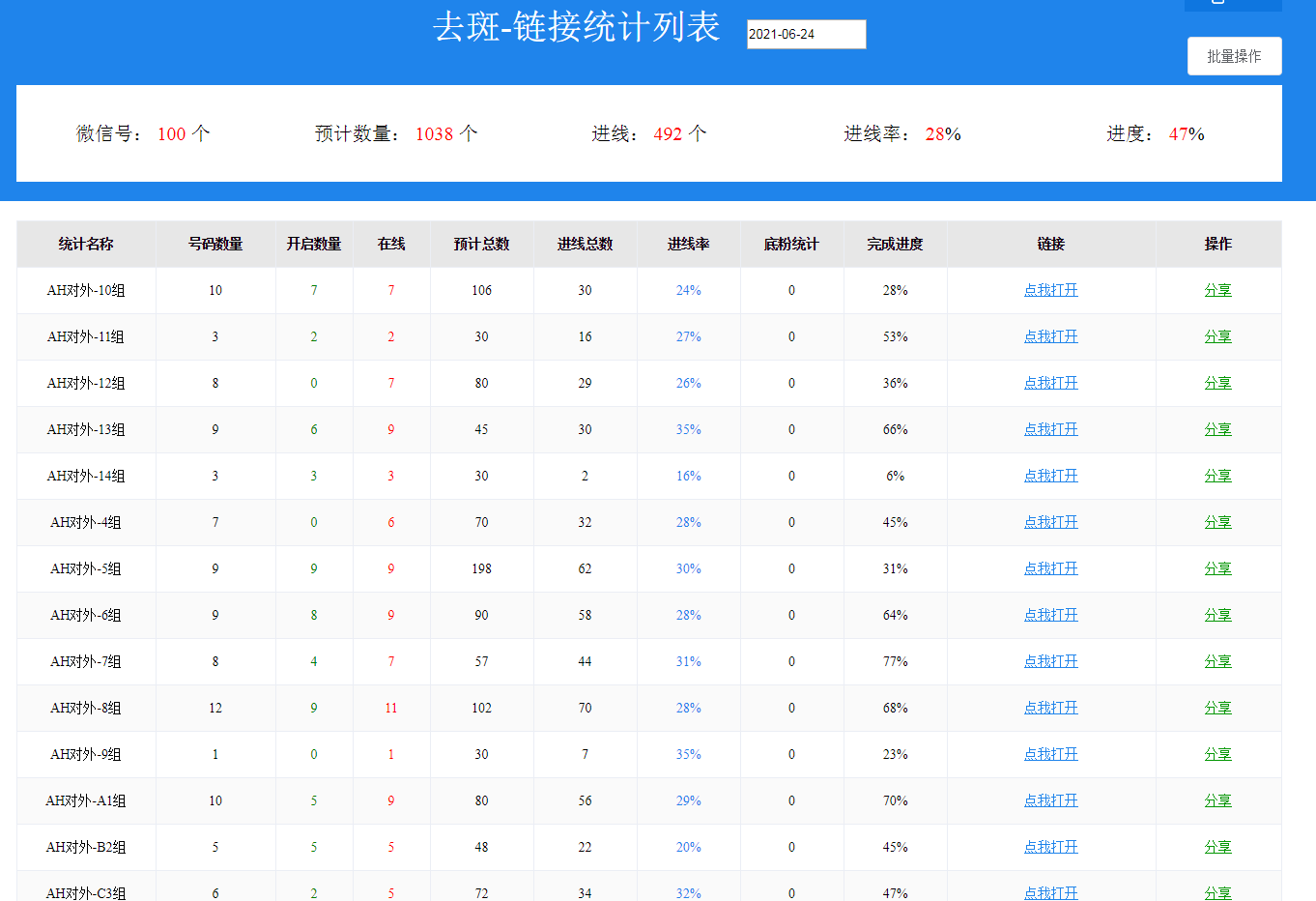
Task: Click 16% 进线率 value for AH对外-14组
Action: click(x=688, y=476)
